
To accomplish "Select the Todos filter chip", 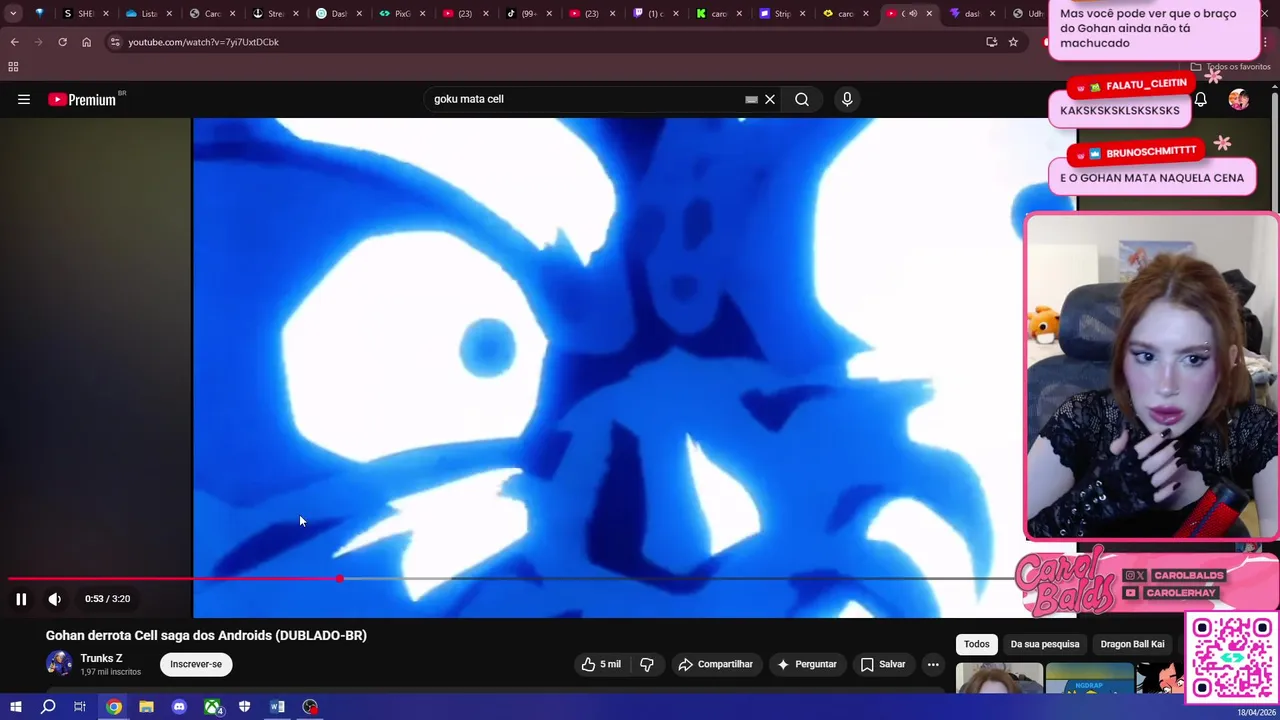I will (977, 644).
